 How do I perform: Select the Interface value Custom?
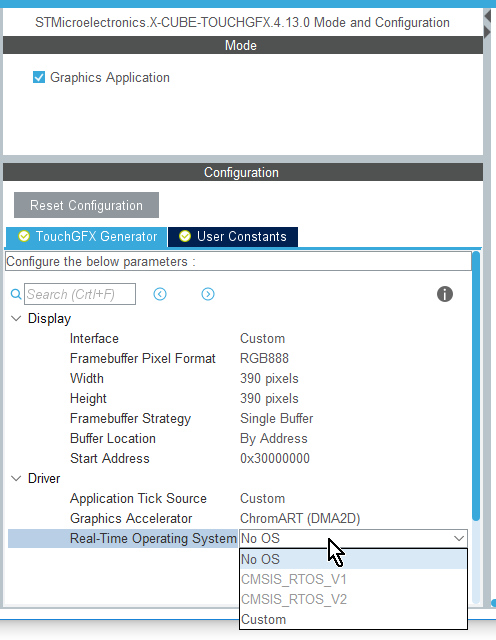(x=262, y=338)
